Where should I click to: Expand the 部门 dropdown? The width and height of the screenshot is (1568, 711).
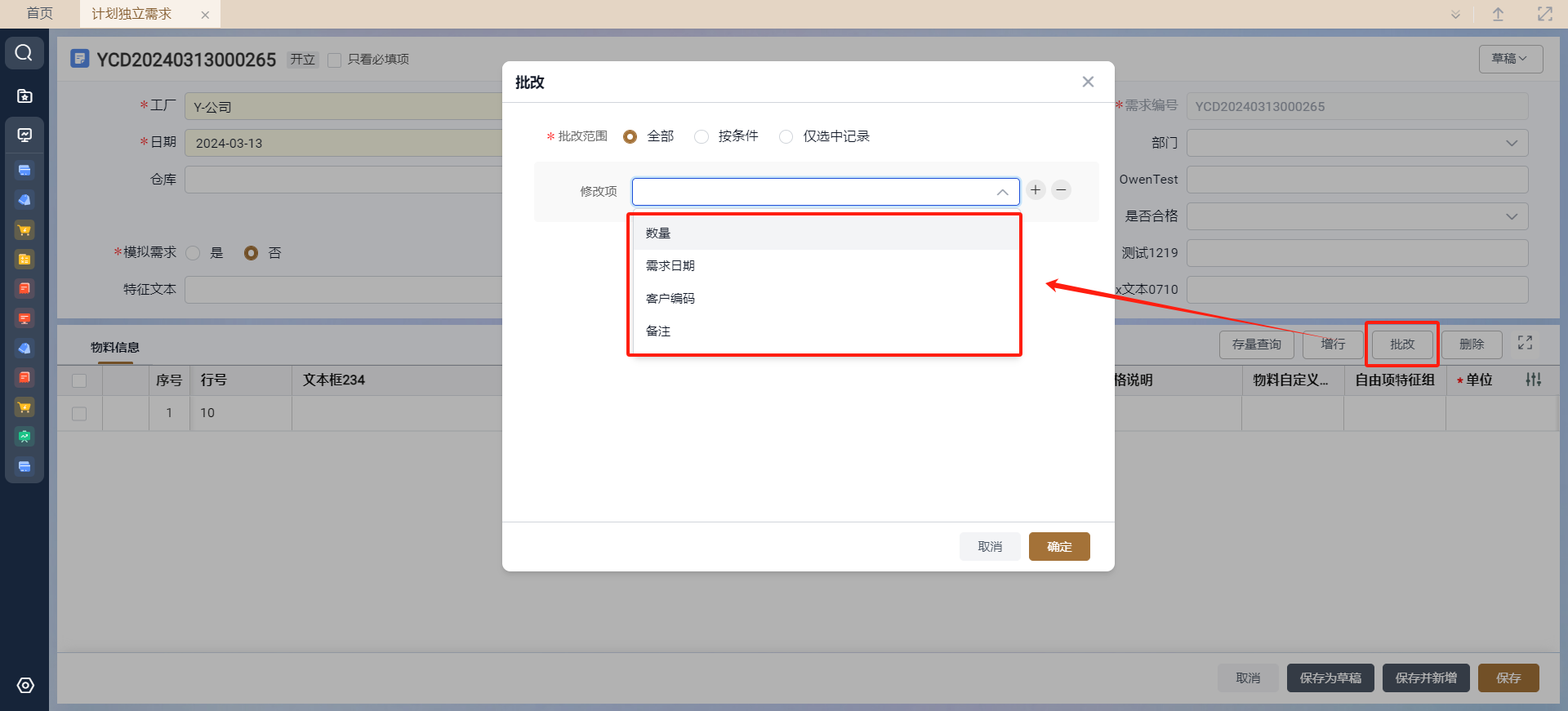1511,143
